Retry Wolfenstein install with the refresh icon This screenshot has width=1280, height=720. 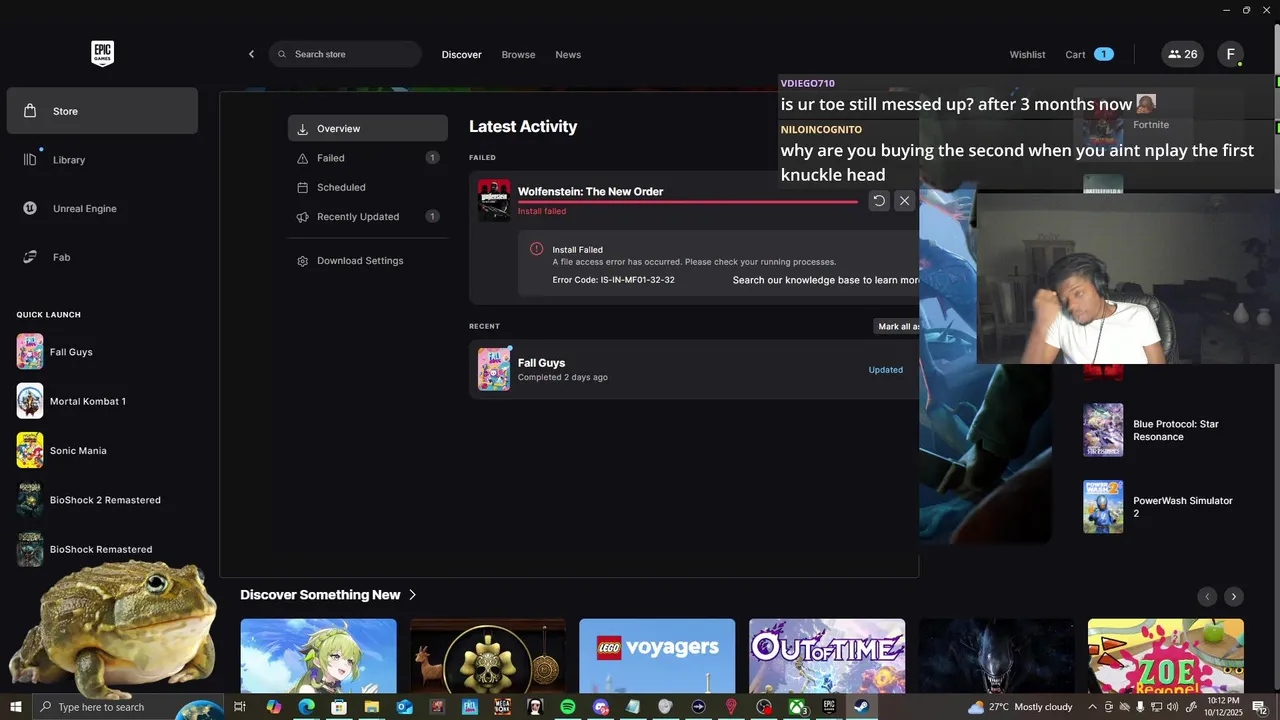(878, 200)
